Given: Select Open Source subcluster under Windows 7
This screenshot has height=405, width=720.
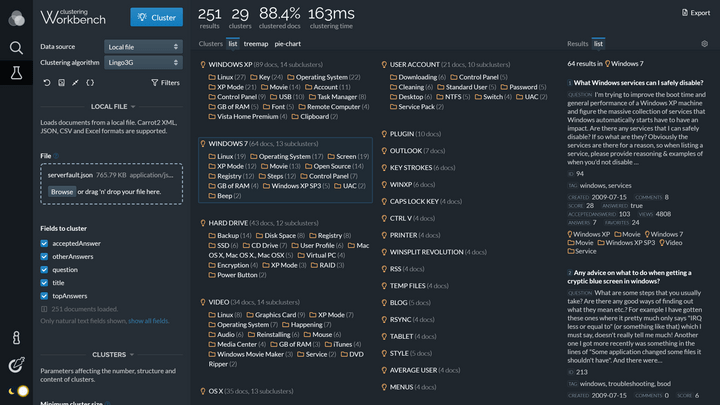Looking at the screenshot, I should pyautogui.click(x=334, y=166).
